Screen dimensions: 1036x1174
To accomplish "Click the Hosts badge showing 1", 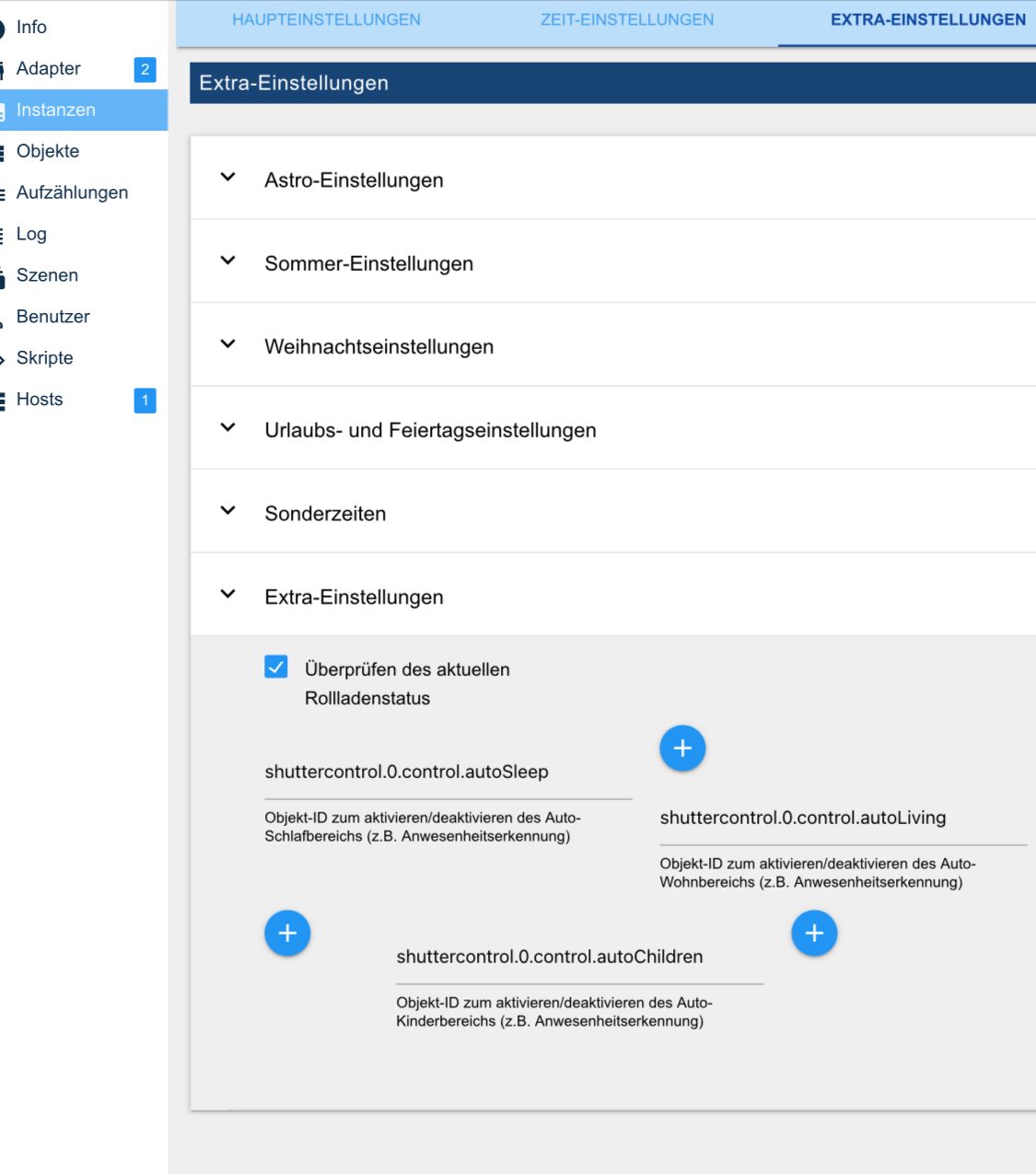I will (x=145, y=401).
